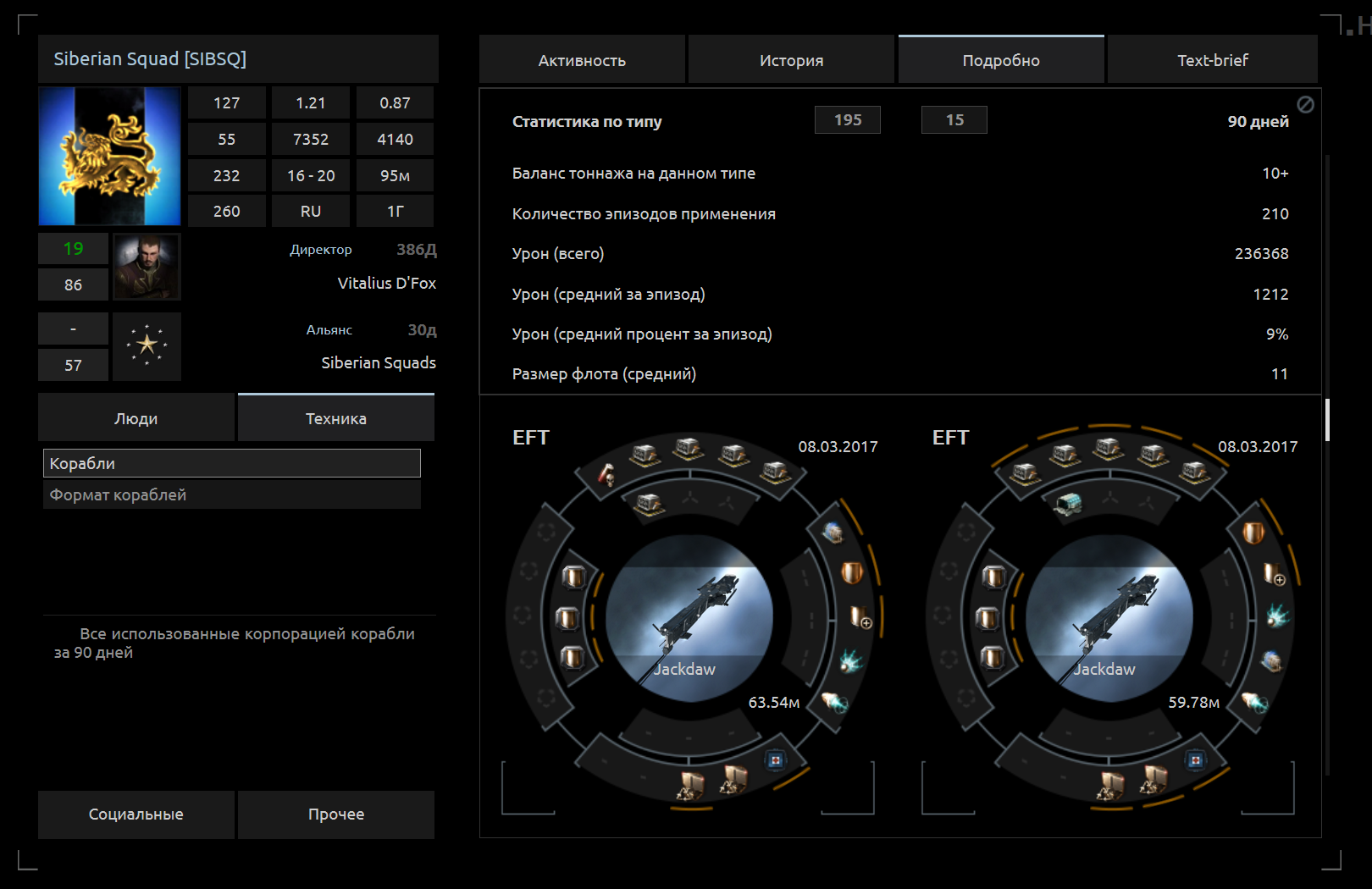Select the blue globe module in 63.54м fit
1372x889 pixels.
point(833,533)
